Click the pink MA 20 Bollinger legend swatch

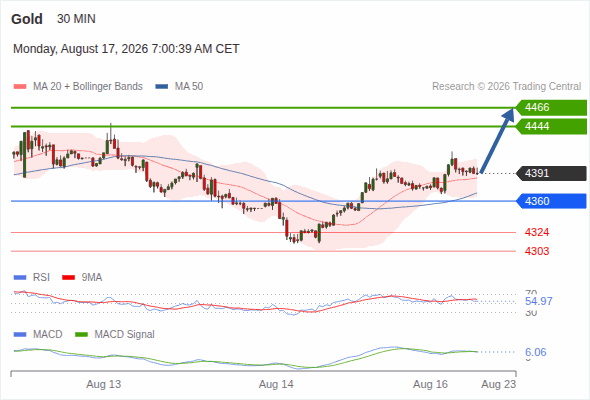point(20,87)
